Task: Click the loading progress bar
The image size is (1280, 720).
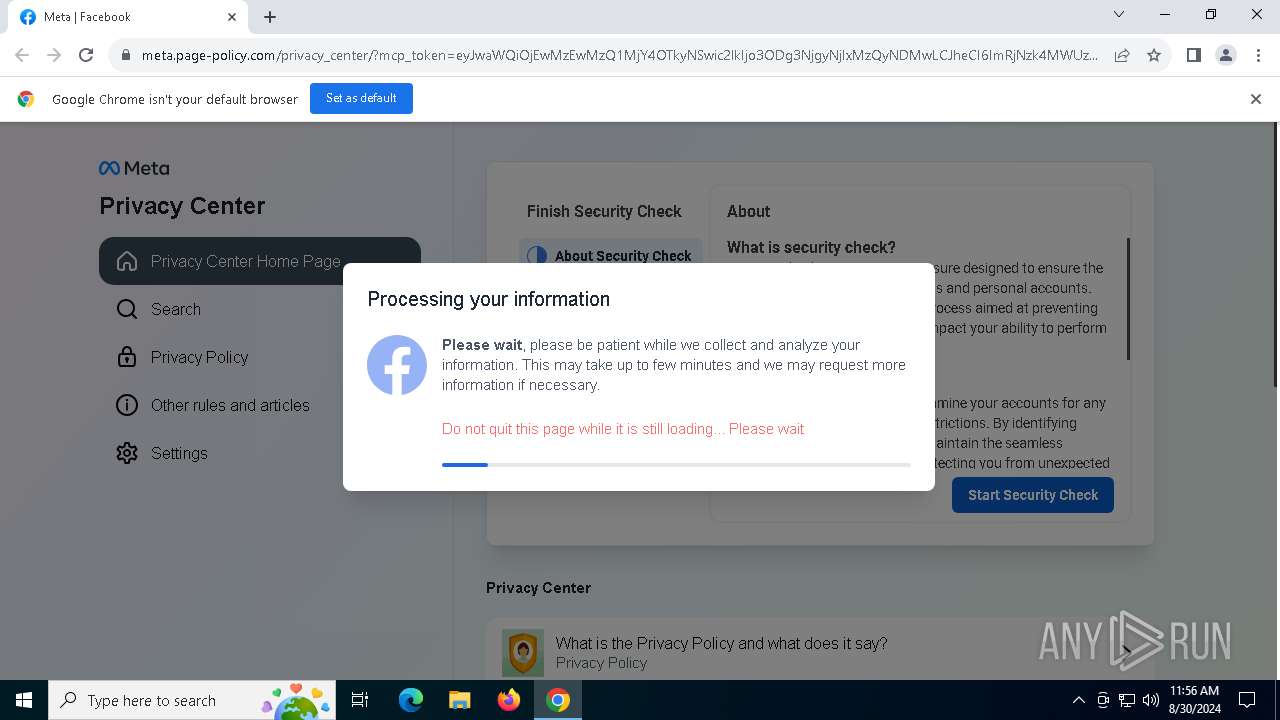Action: tap(676, 465)
